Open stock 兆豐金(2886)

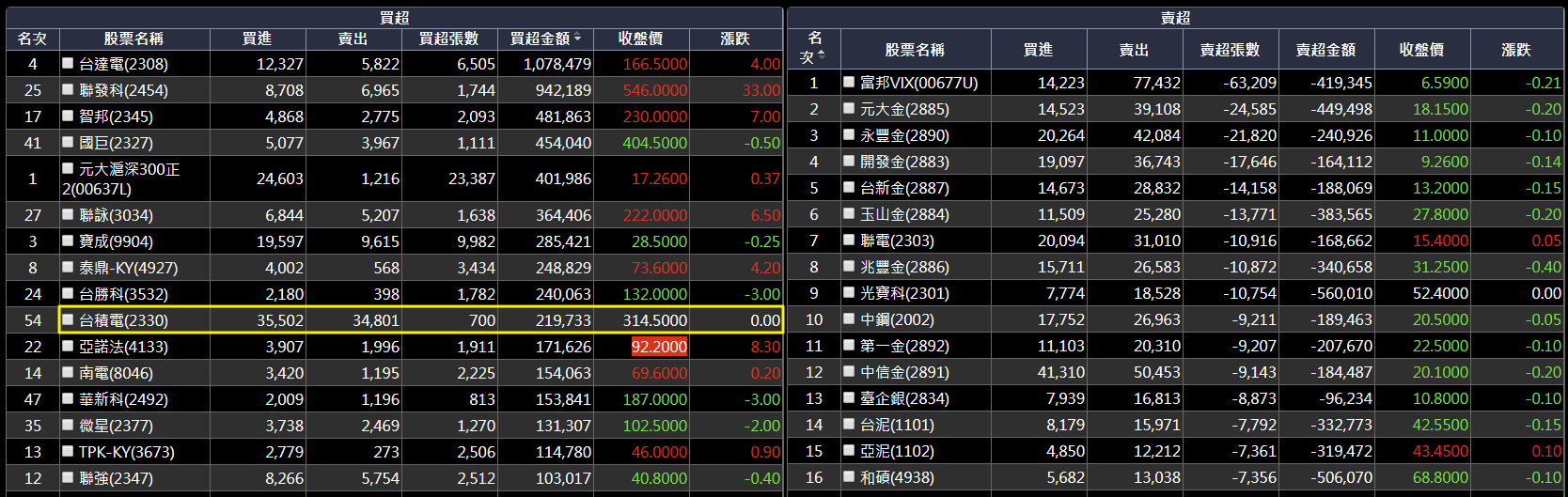904,267
